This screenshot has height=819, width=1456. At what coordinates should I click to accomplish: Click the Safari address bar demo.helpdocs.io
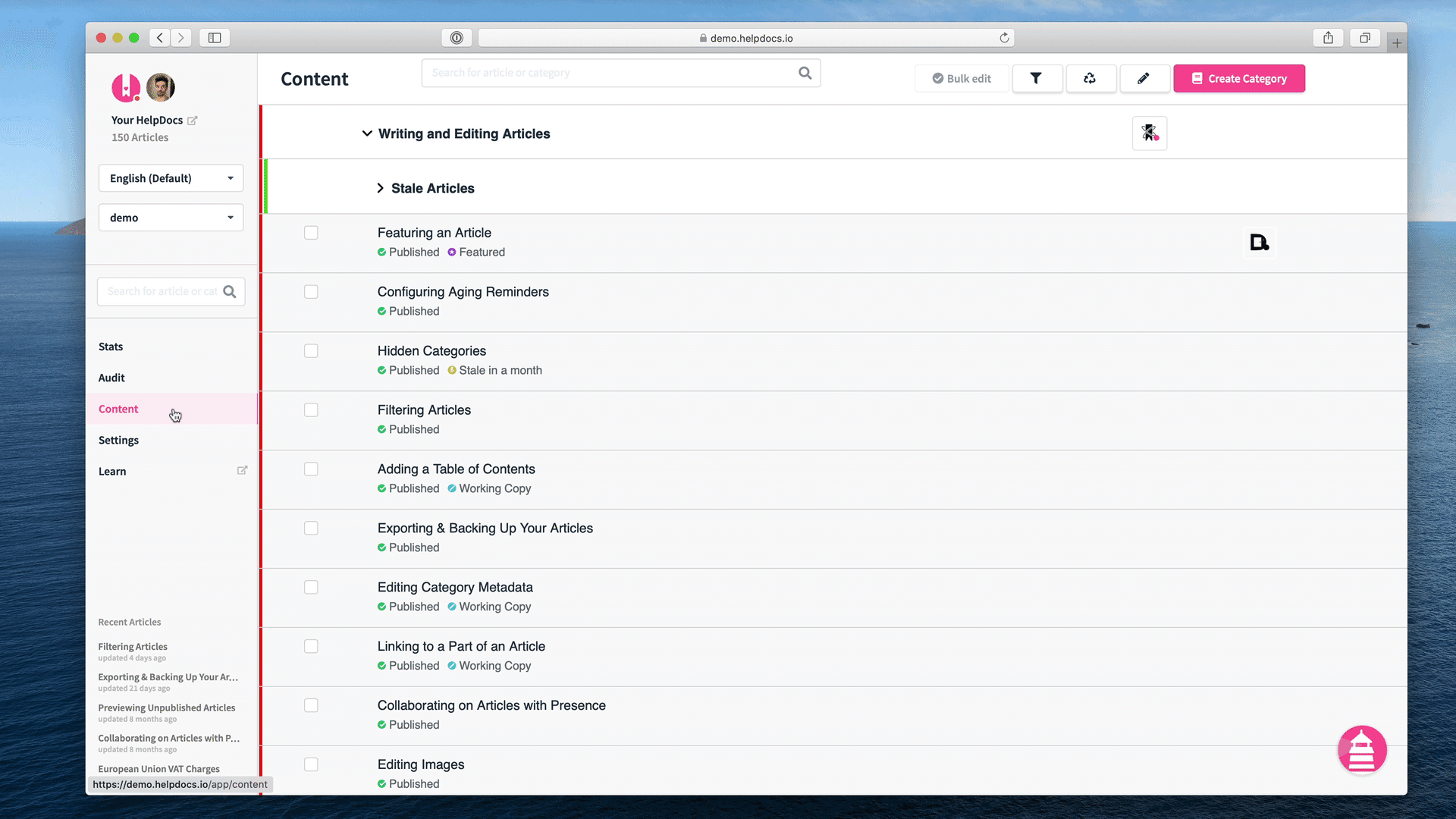click(x=746, y=38)
